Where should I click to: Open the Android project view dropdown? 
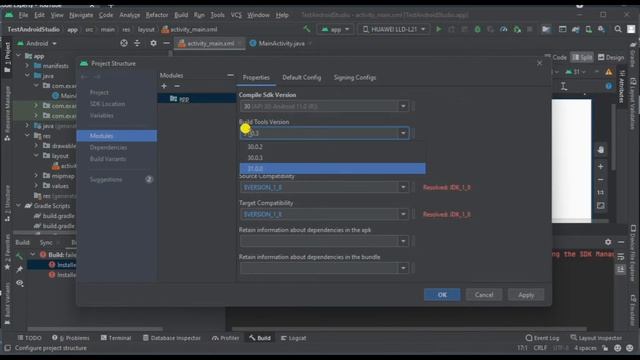(x=37, y=43)
